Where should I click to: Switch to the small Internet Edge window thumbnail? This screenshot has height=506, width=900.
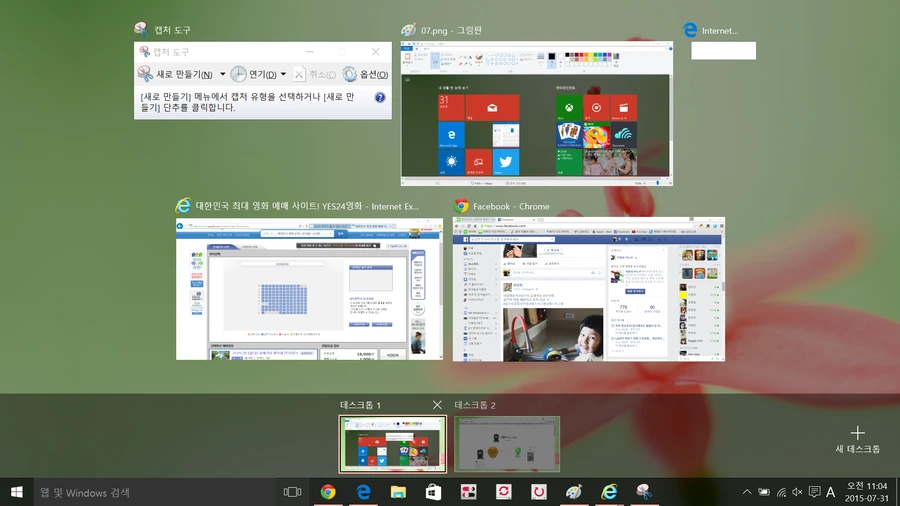point(723,50)
